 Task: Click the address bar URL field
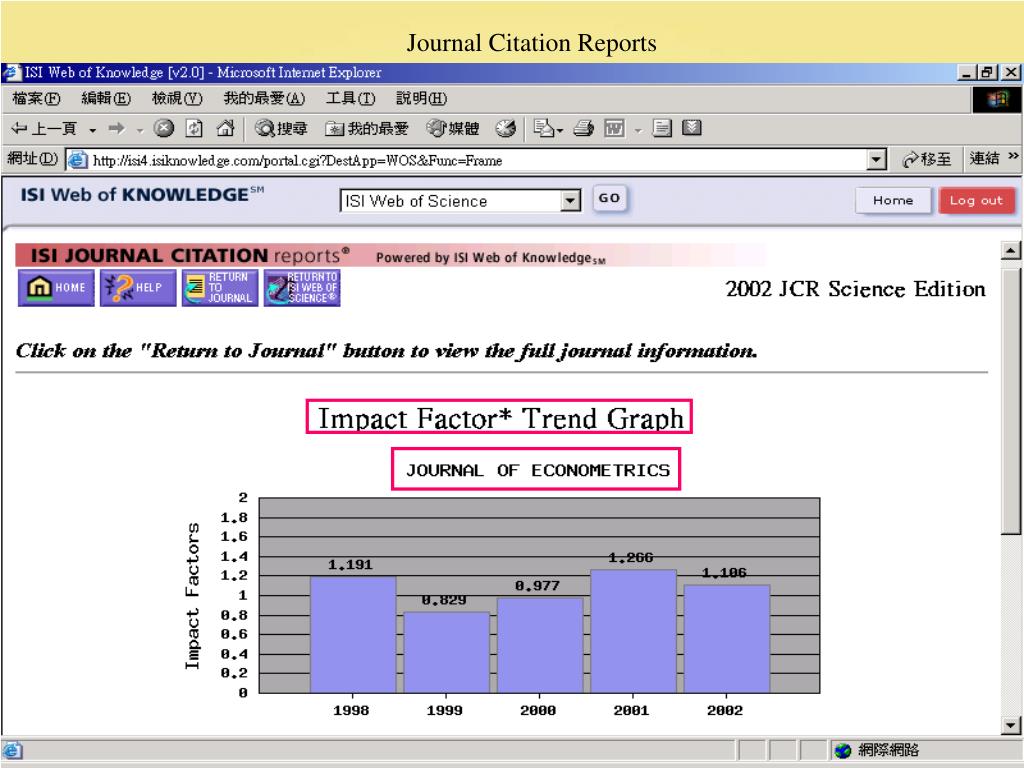coord(477,160)
